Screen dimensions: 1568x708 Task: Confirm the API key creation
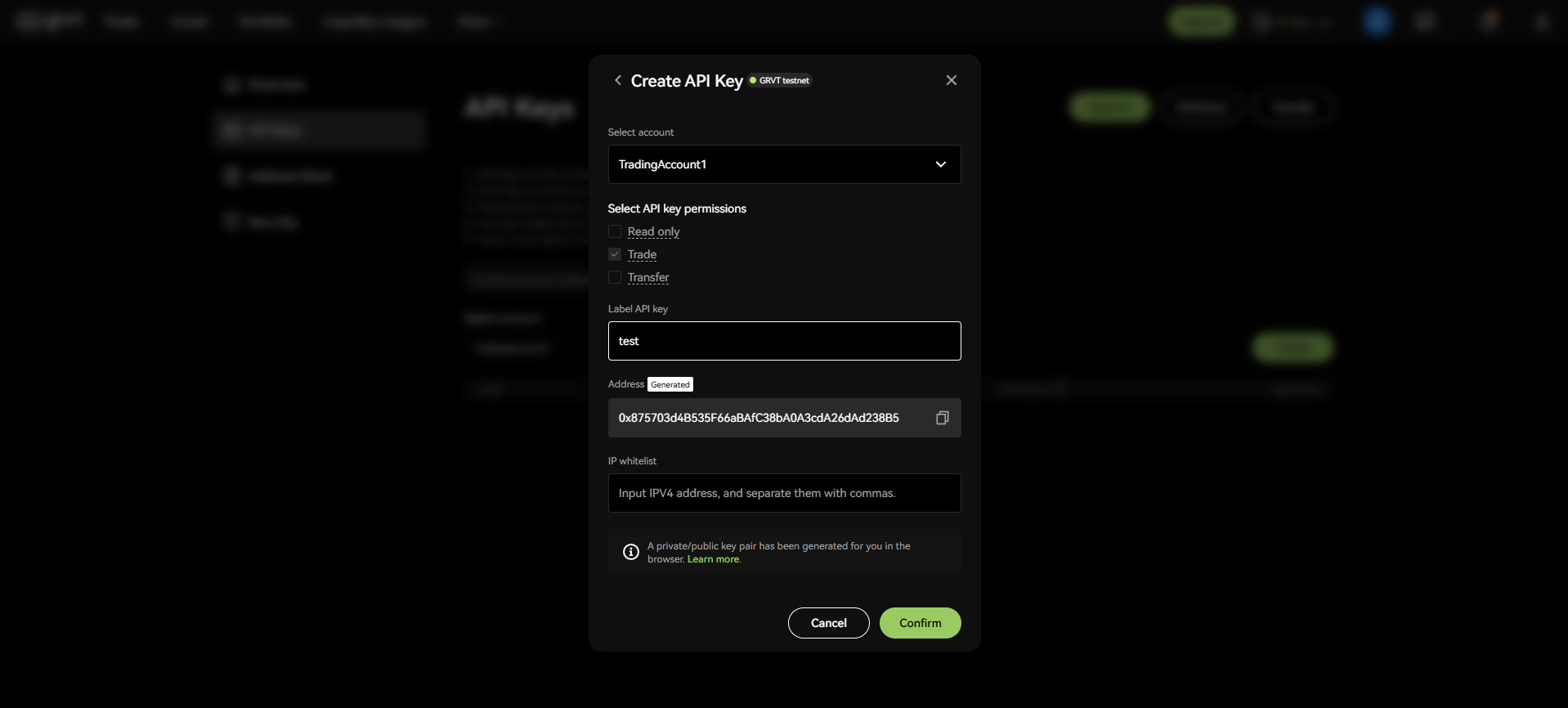[920, 623]
